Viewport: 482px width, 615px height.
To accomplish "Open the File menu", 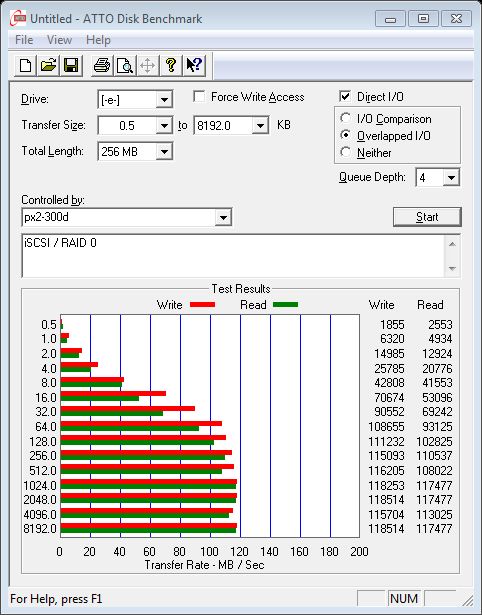I will click(24, 40).
